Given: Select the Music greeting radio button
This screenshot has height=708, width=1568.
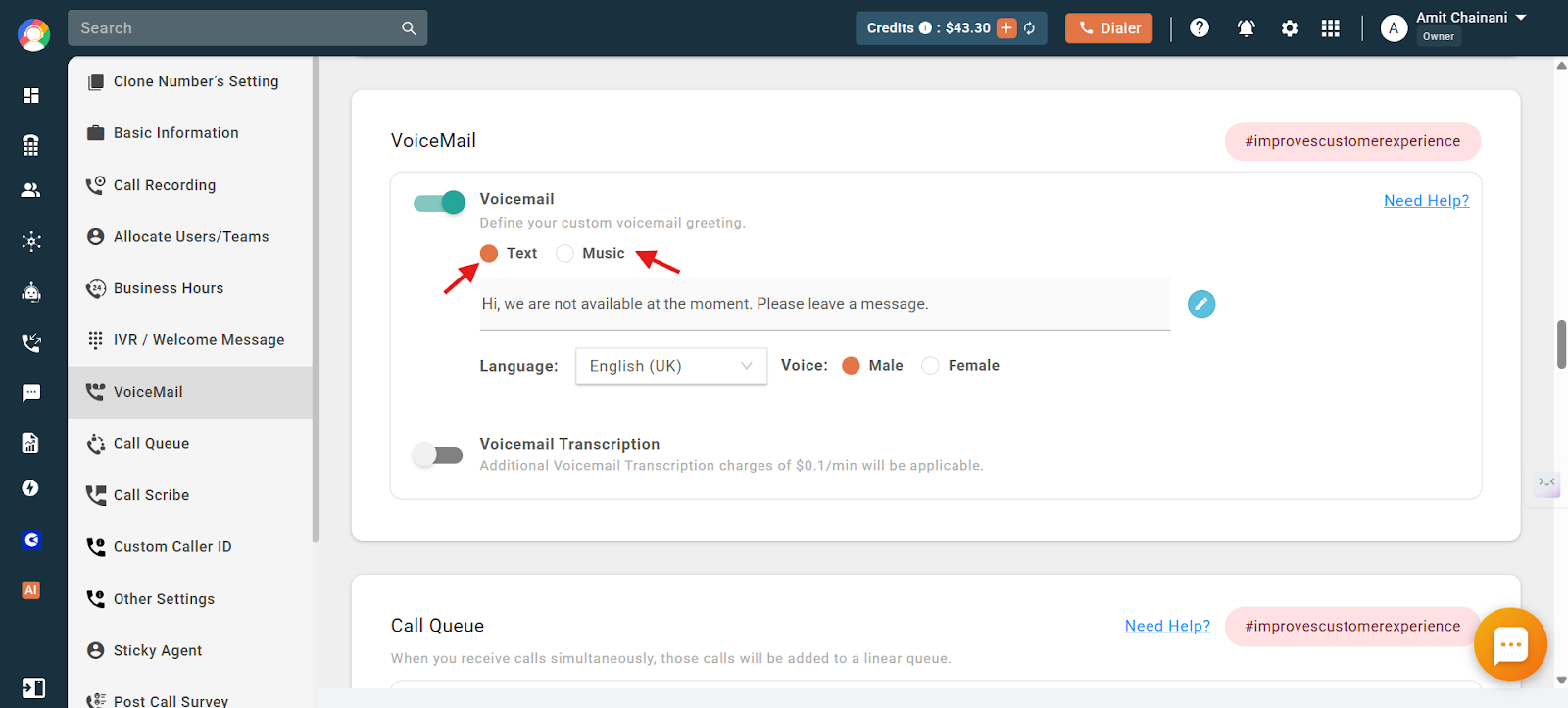Looking at the screenshot, I should pos(564,254).
